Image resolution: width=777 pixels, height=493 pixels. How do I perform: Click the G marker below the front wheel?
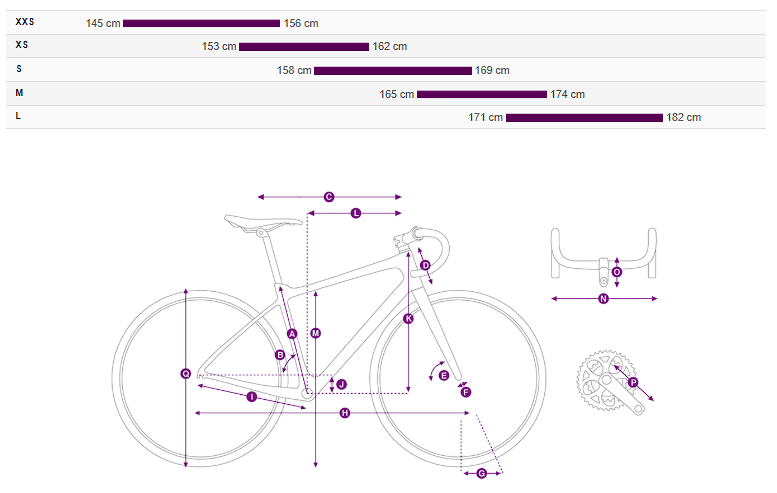coord(481,473)
